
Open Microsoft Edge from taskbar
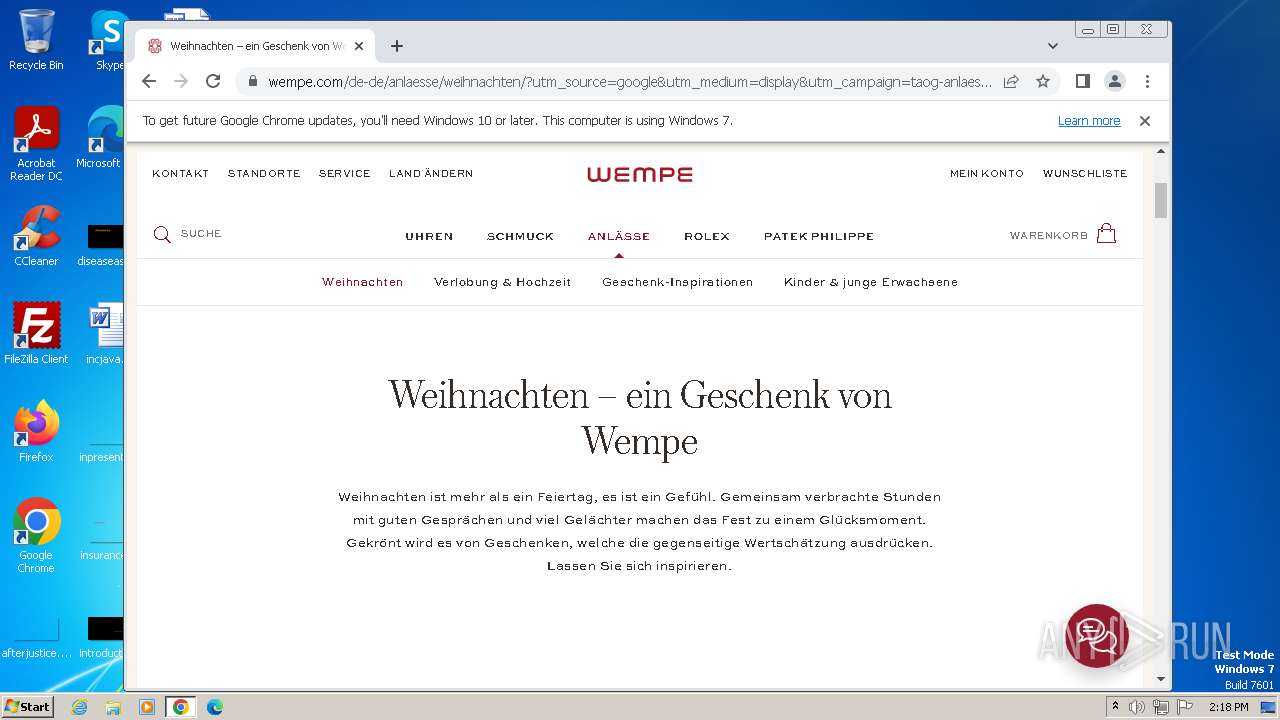(215, 707)
